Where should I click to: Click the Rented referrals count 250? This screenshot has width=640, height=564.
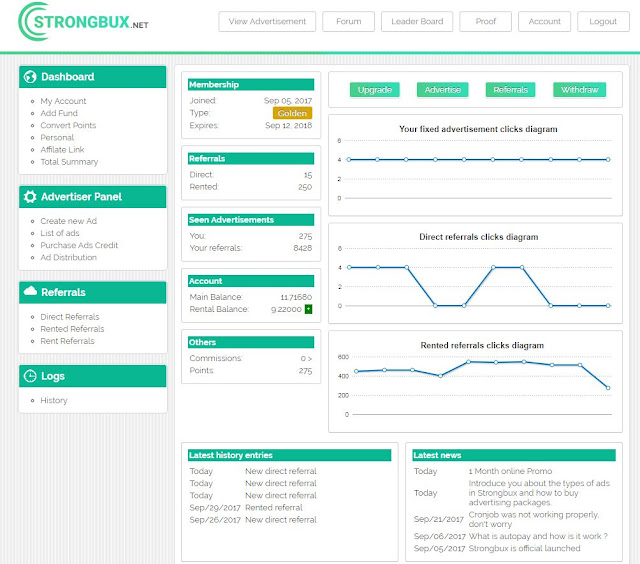pyautogui.click(x=305, y=187)
